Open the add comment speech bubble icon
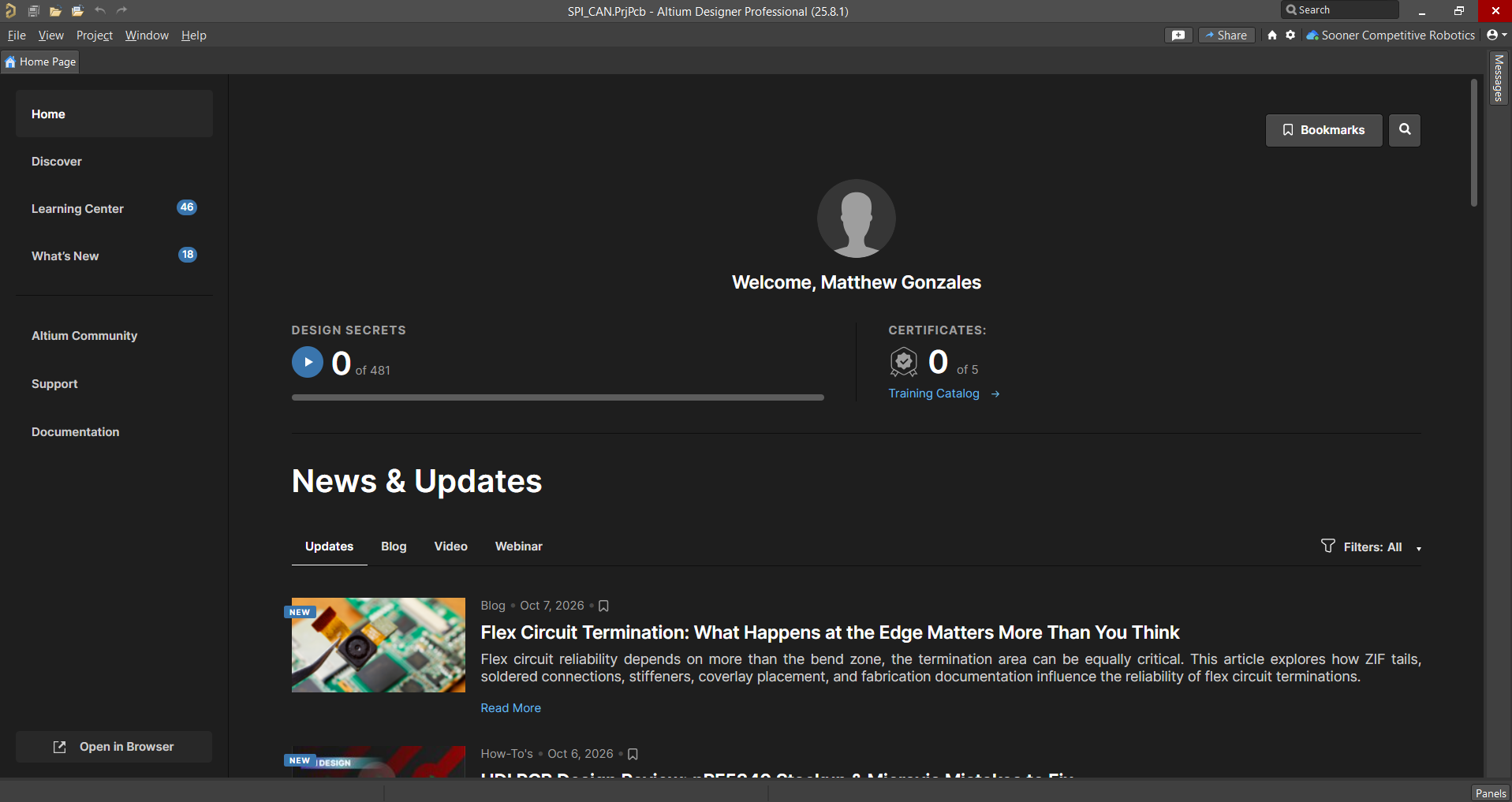1512x802 pixels. click(1178, 35)
